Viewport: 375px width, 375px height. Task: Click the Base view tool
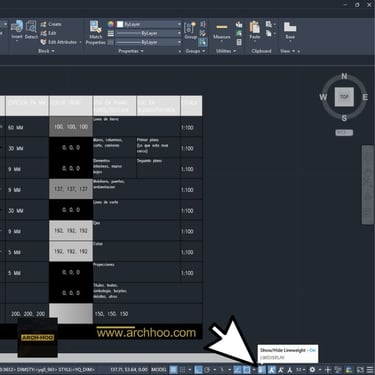290,31
